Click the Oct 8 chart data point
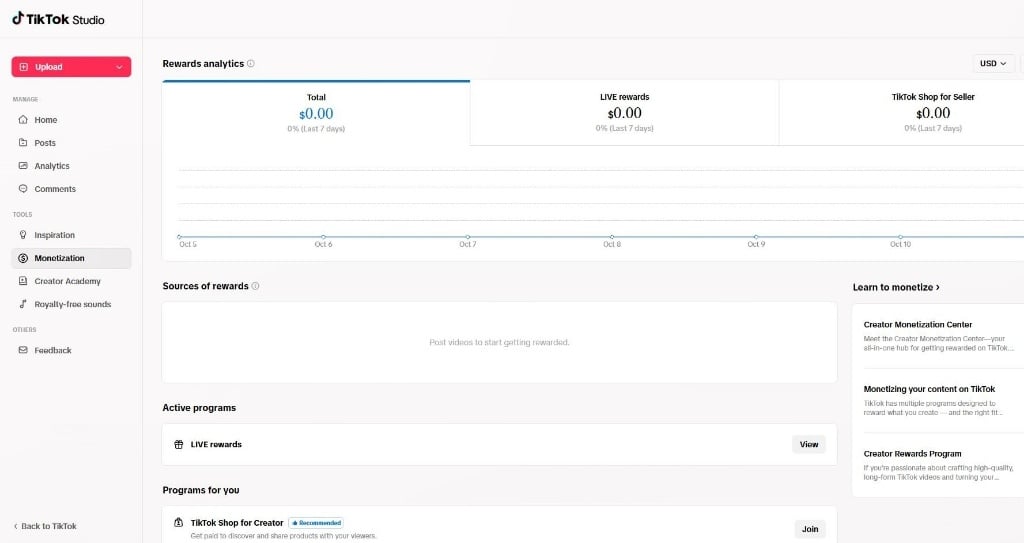Image resolution: width=1024 pixels, height=543 pixels. [612, 237]
